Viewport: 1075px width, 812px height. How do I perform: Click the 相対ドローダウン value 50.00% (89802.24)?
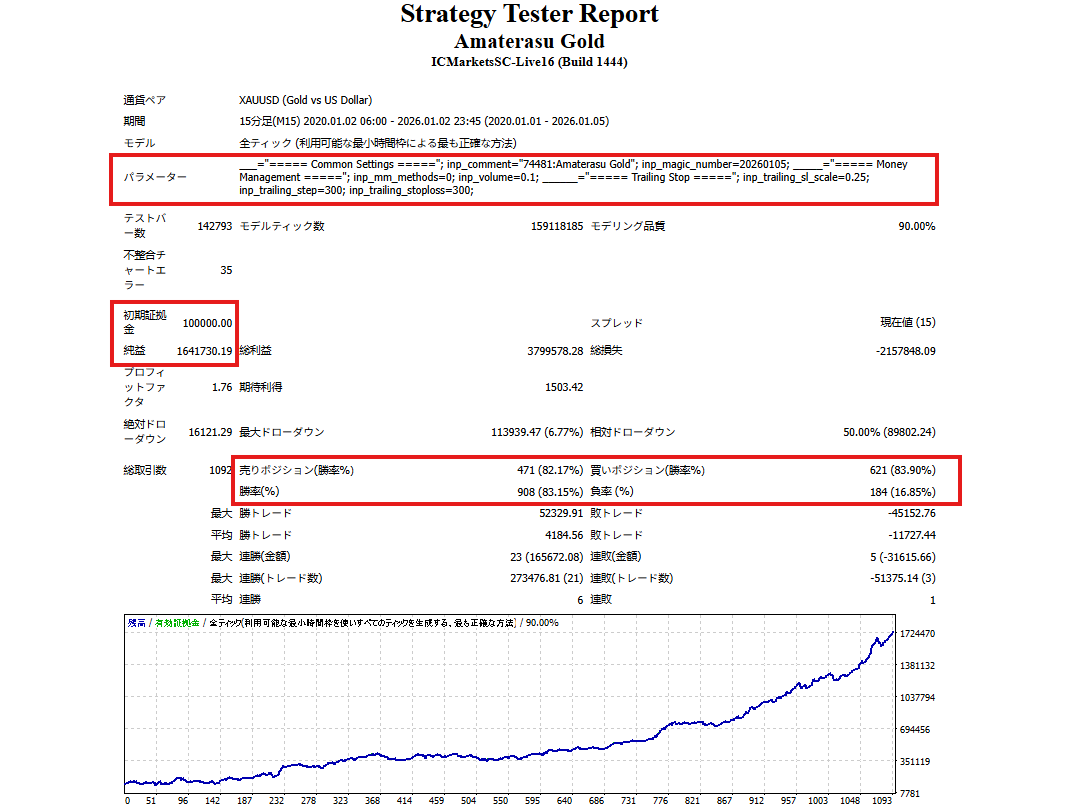(x=889, y=432)
